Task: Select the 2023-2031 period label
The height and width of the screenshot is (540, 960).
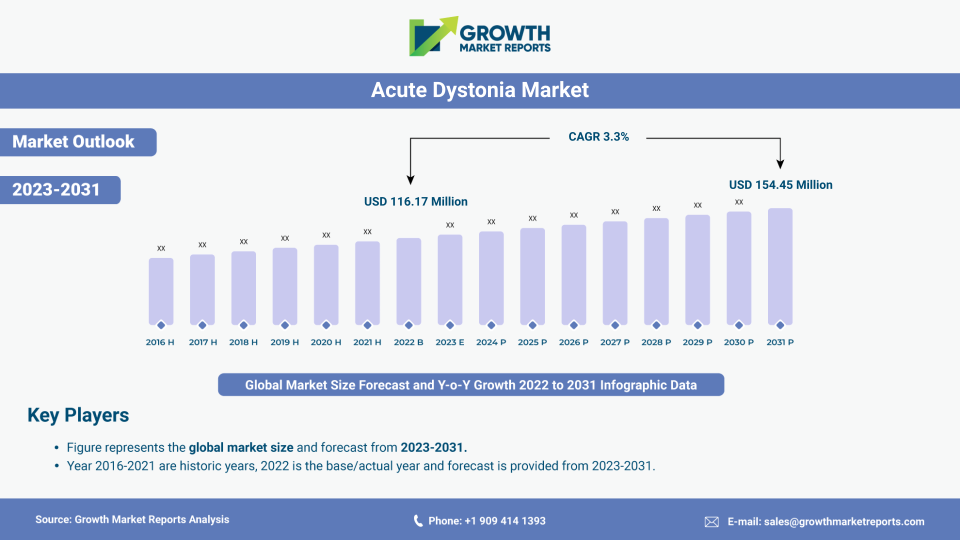Action: [x=57, y=190]
